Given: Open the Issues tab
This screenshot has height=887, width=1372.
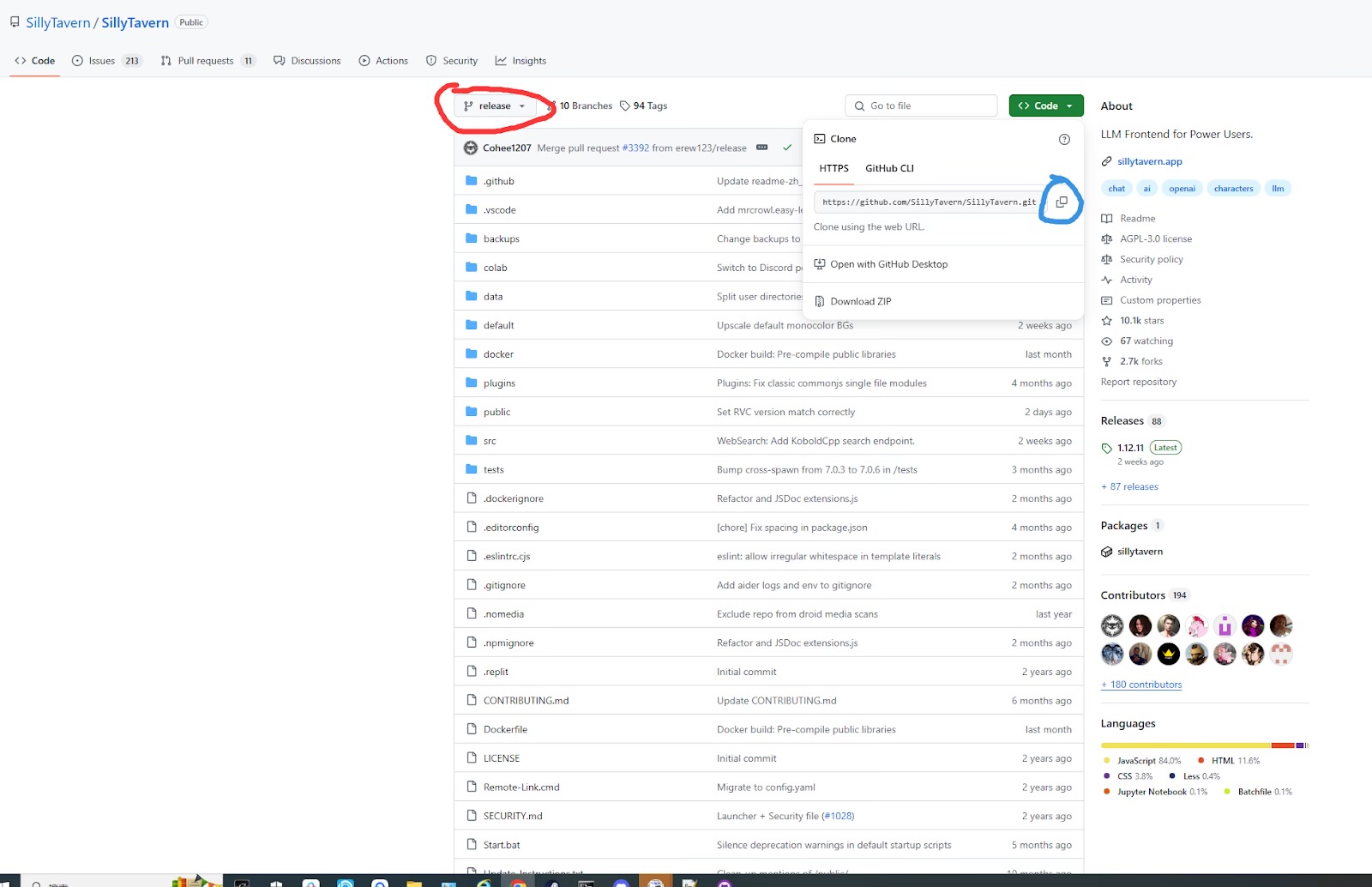Looking at the screenshot, I should pos(107,61).
